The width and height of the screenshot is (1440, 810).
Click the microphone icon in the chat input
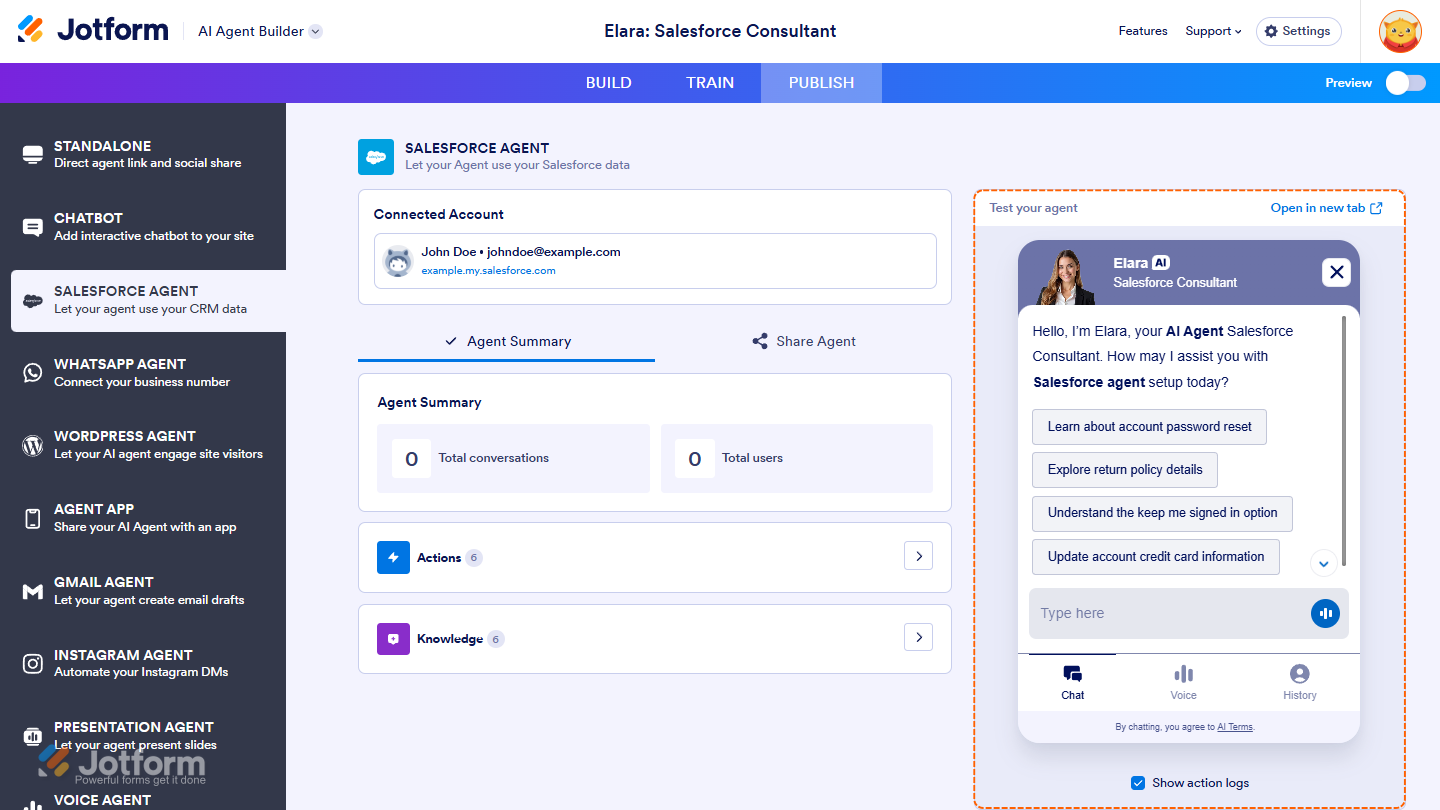1325,613
